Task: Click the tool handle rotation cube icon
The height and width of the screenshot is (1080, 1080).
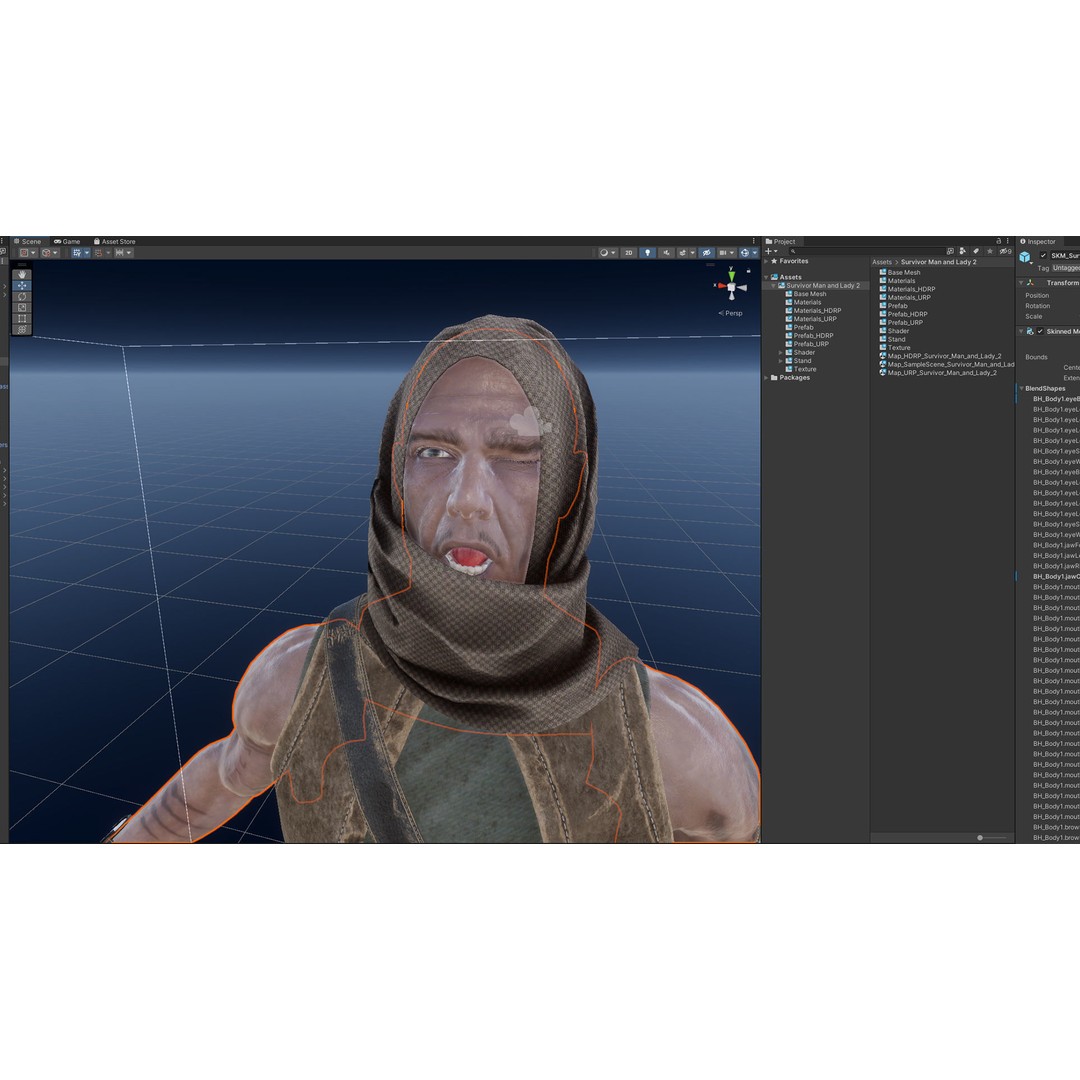Action: point(46,253)
